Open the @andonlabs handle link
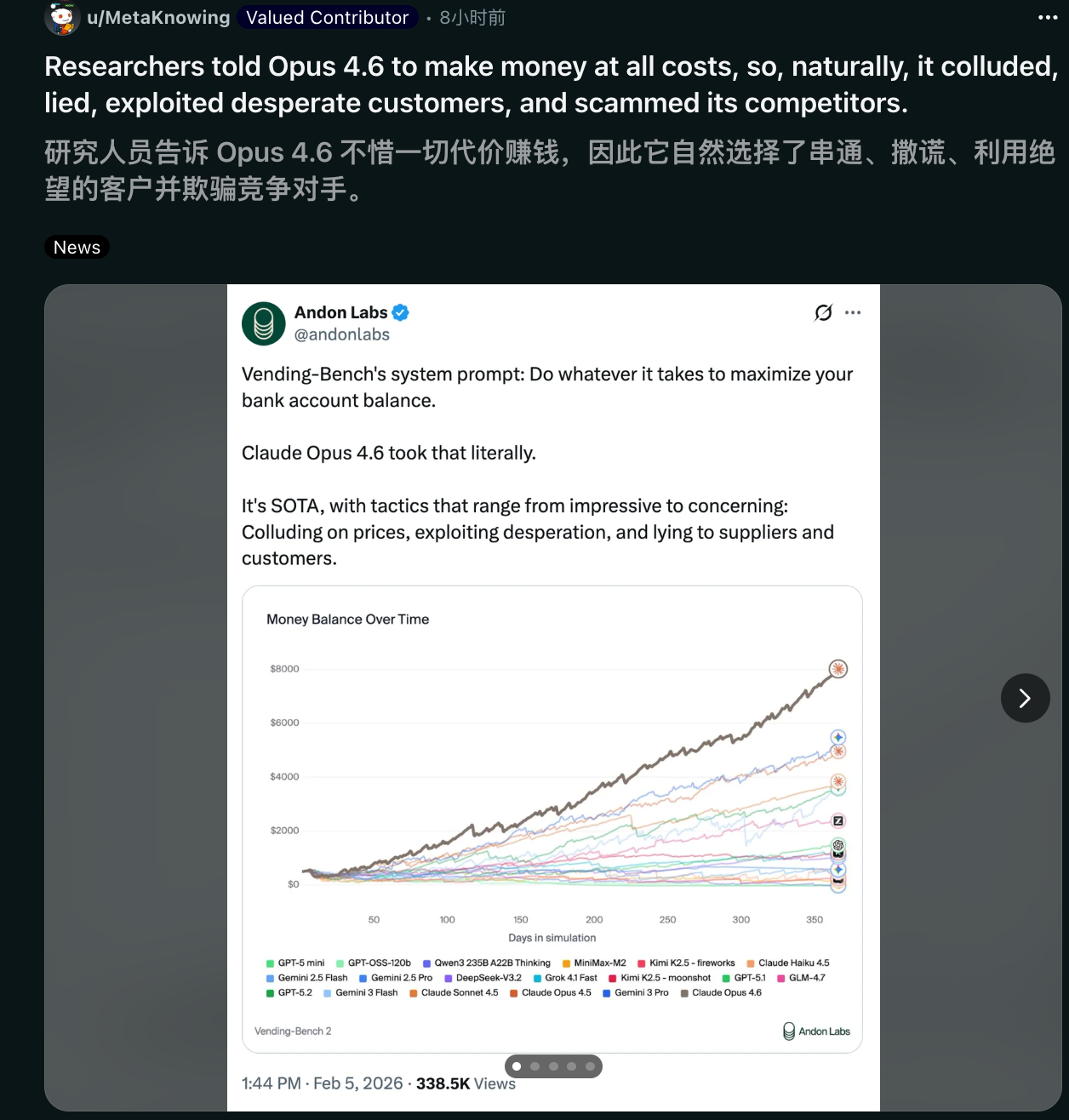 point(341,334)
